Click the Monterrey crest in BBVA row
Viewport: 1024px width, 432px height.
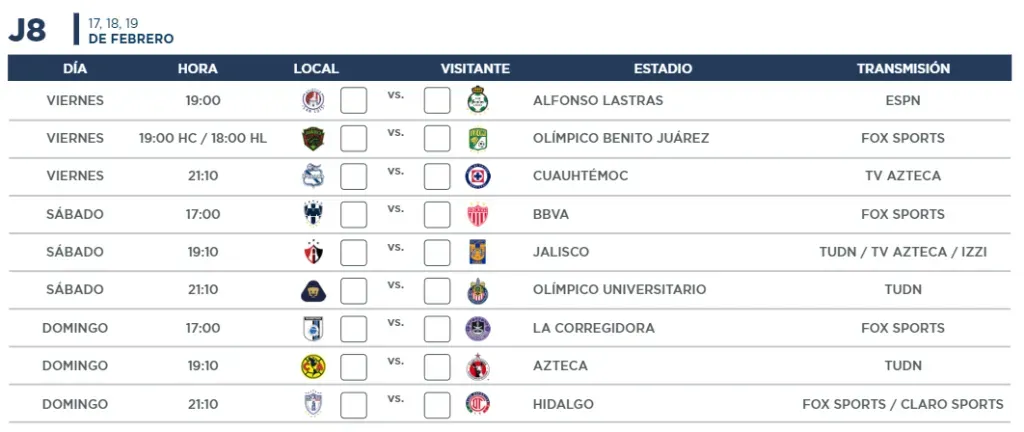pos(313,214)
